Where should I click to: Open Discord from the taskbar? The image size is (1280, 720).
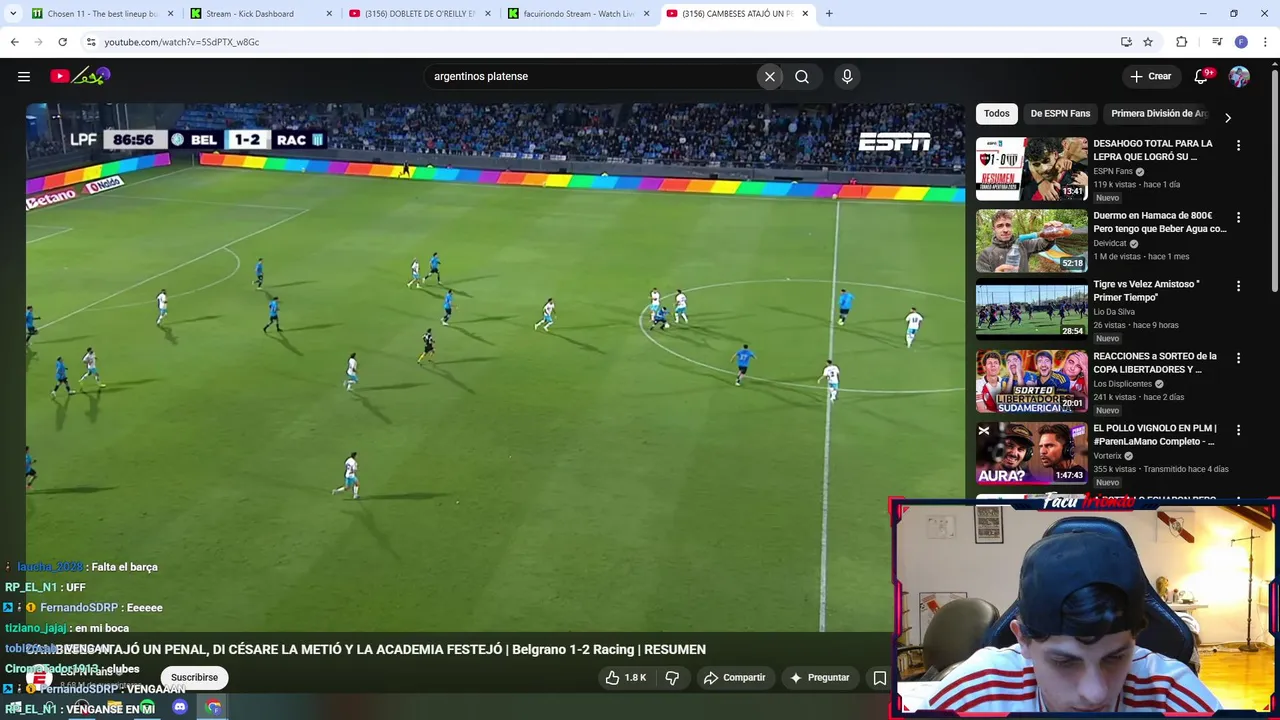pos(180,707)
